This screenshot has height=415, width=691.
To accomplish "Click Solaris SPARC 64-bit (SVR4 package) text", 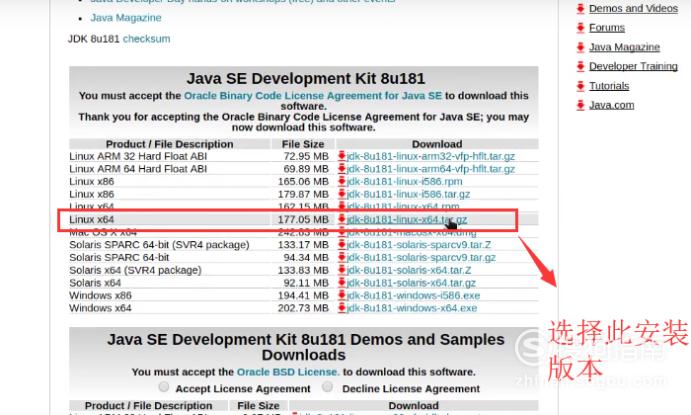I will (x=159, y=245).
